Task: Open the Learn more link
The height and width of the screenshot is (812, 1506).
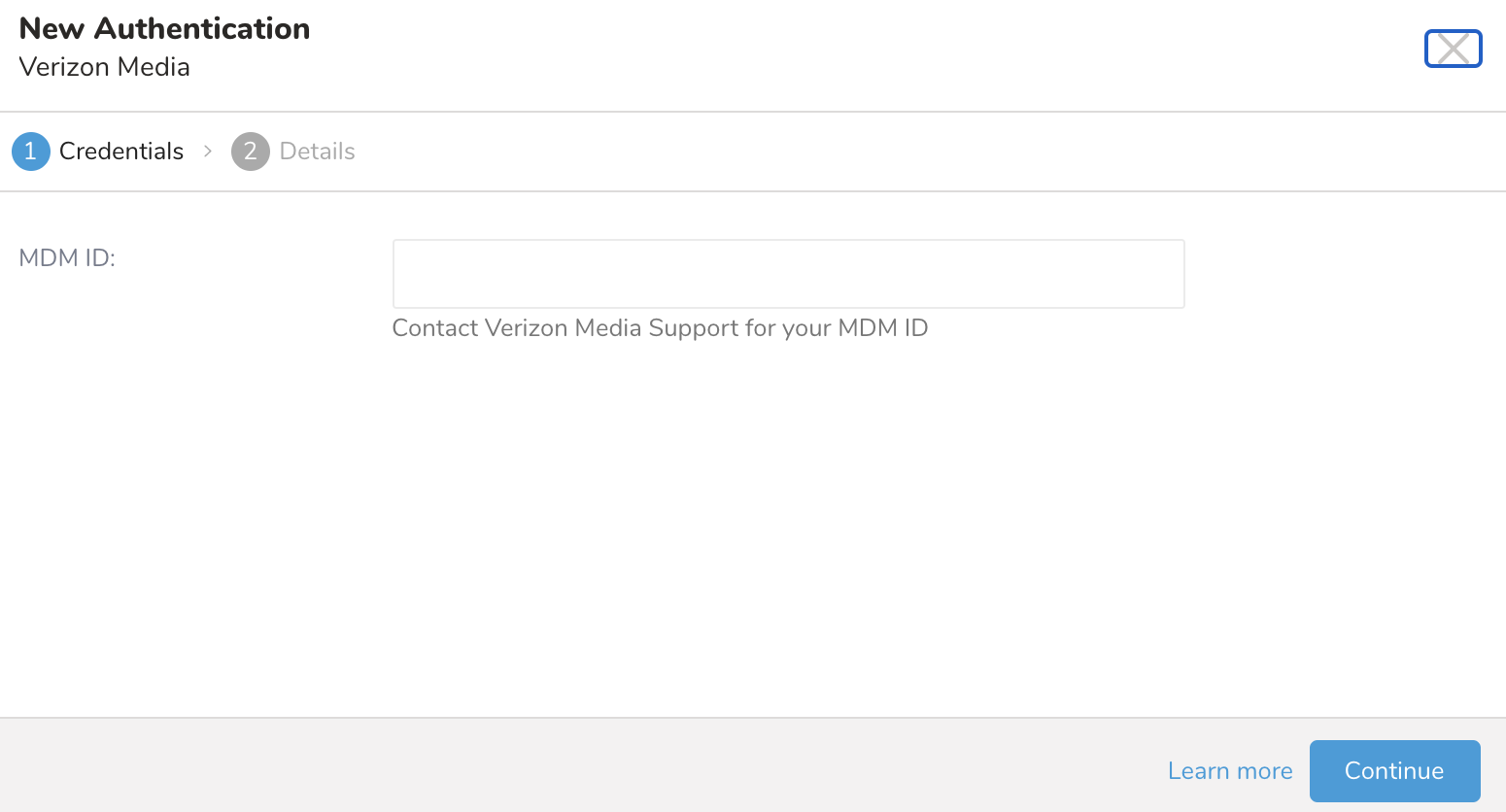Action: pos(1229,771)
